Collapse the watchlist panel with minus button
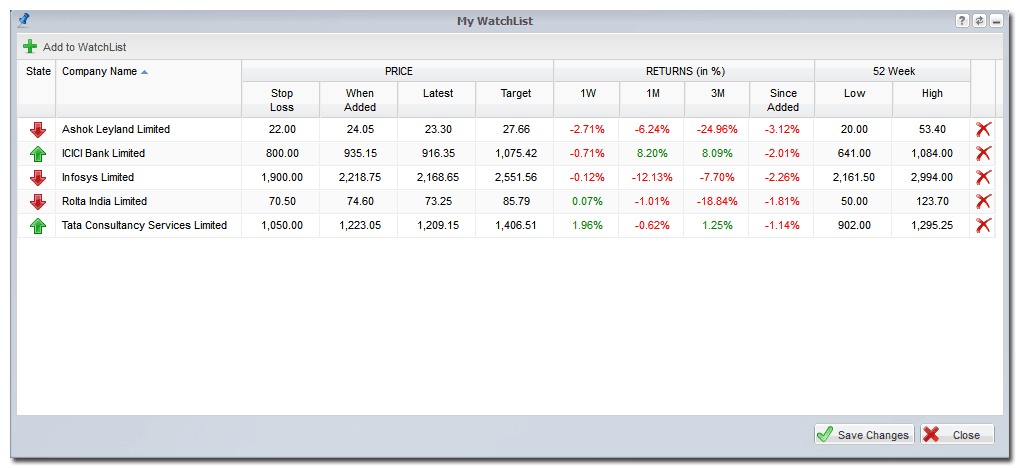The image size is (1020, 468). tap(996, 20)
